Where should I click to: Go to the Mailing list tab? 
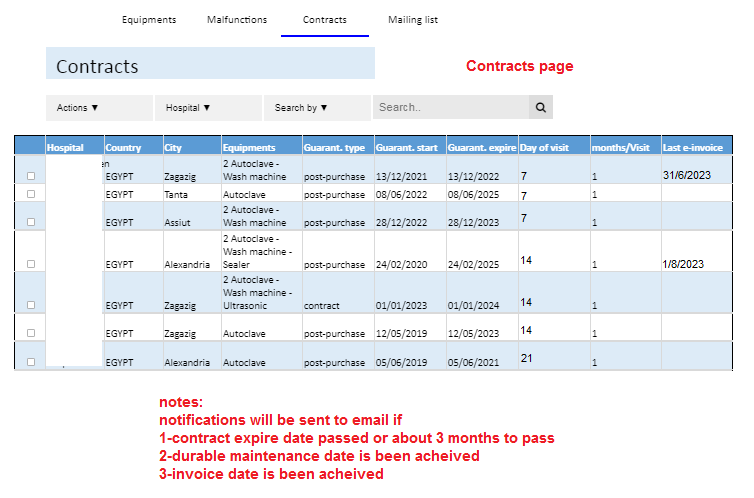tap(413, 20)
